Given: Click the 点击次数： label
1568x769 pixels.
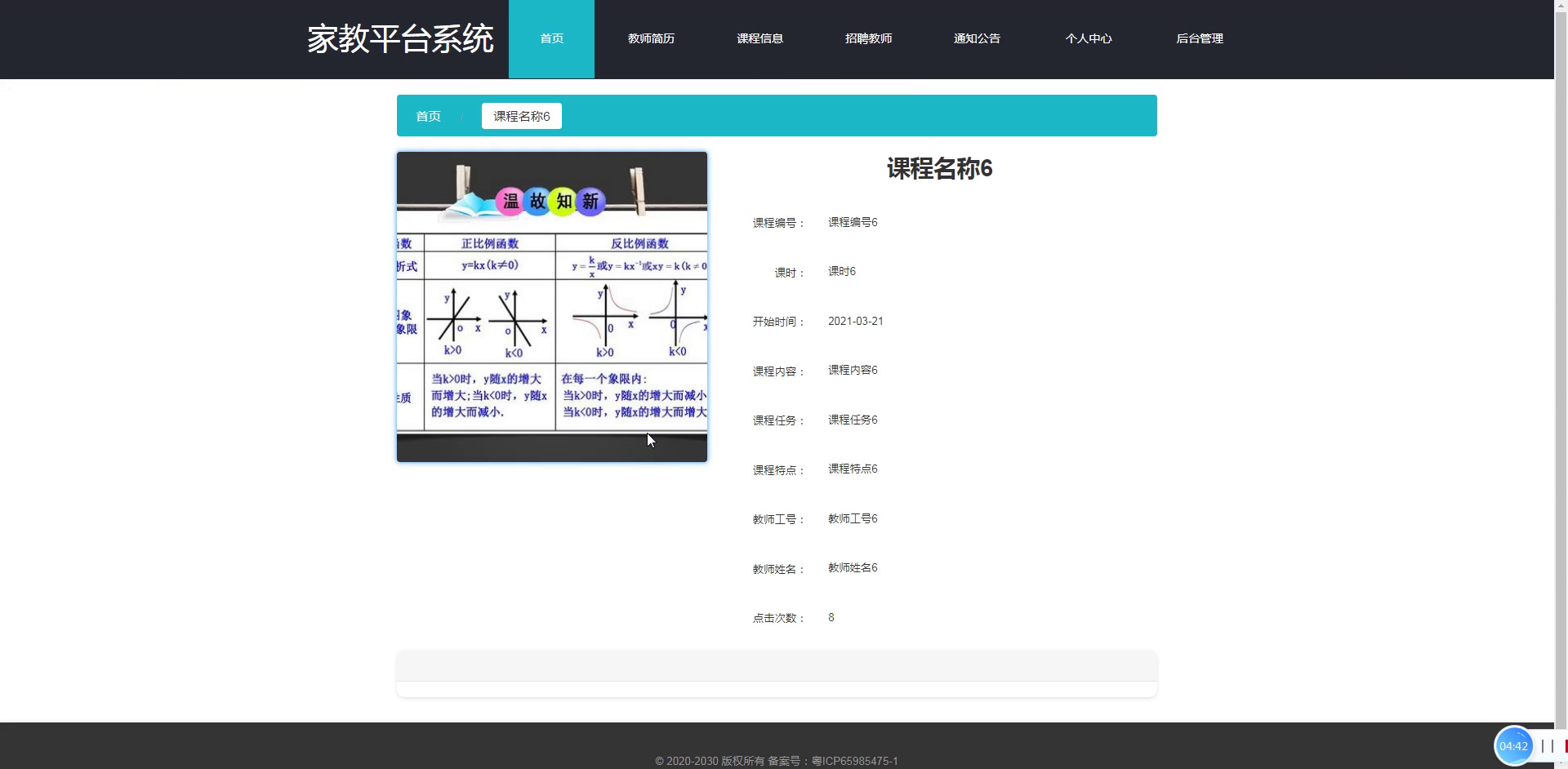Looking at the screenshot, I should 779,618.
